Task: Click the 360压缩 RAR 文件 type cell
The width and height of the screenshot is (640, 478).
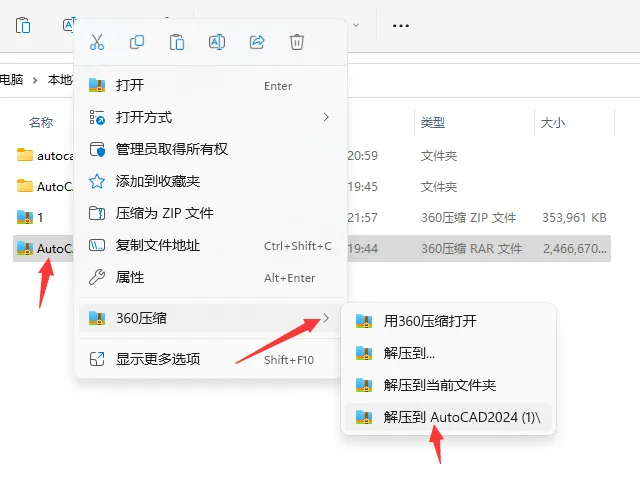Action: click(471, 249)
